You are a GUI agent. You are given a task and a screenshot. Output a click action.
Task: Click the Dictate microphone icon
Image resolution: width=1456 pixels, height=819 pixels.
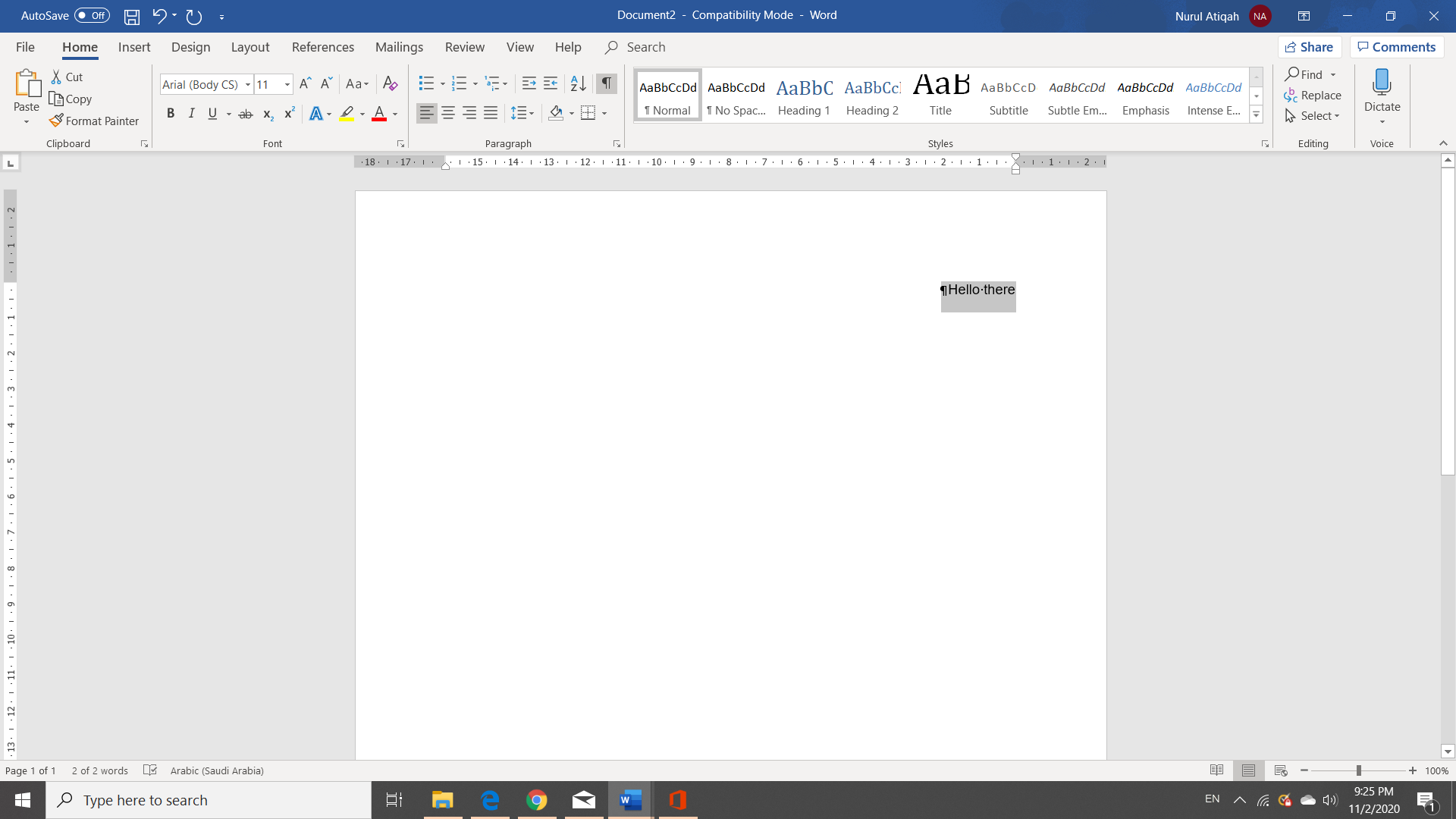(1382, 82)
